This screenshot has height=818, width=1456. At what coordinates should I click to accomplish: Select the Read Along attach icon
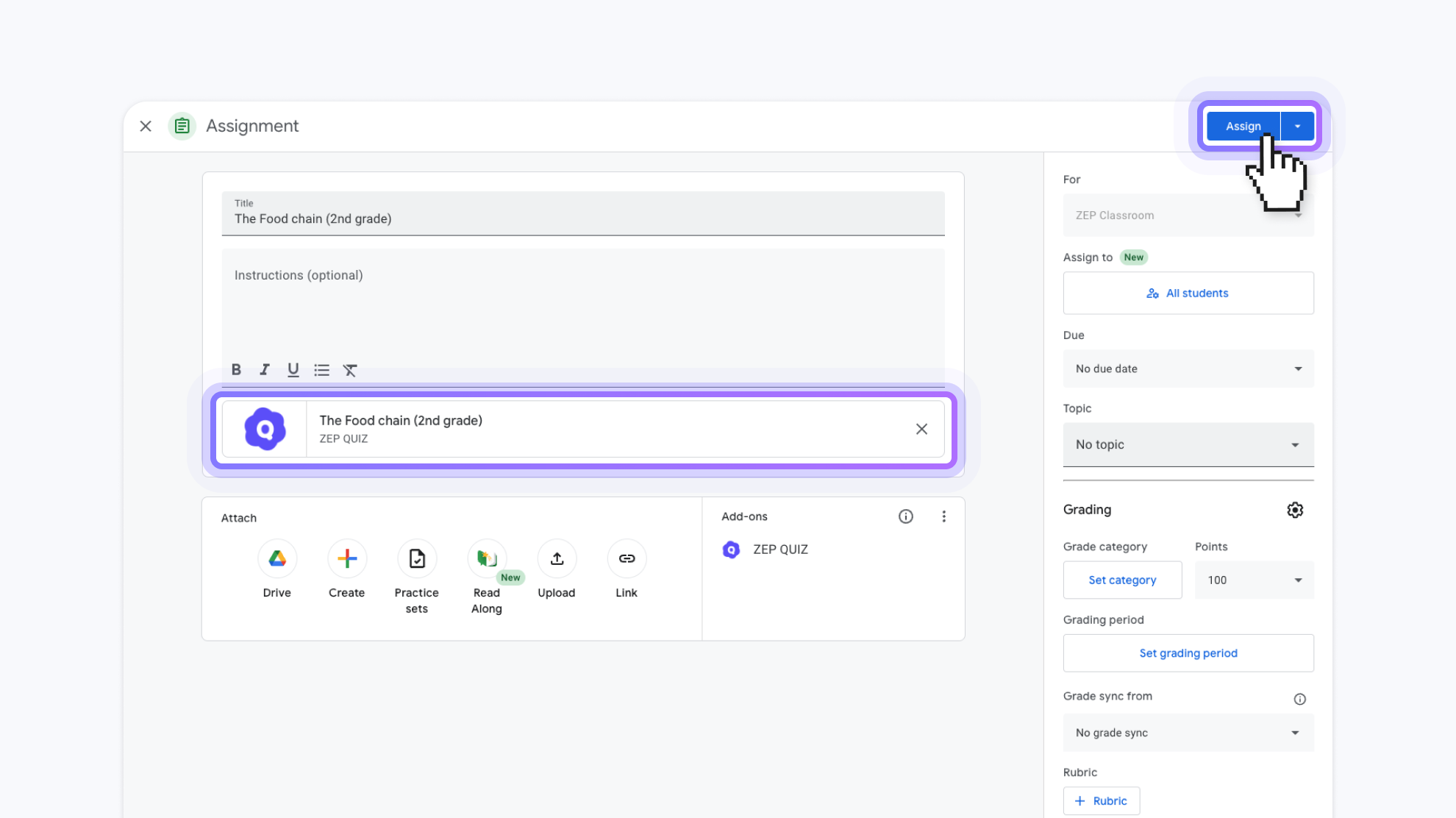pyautogui.click(x=487, y=559)
